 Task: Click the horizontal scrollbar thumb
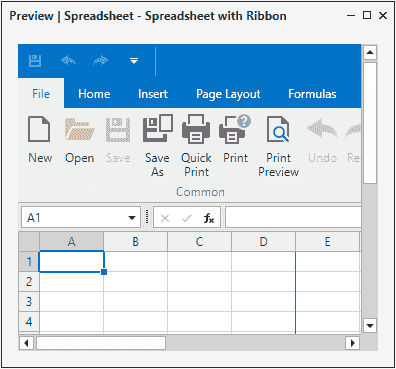(x=101, y=343)
